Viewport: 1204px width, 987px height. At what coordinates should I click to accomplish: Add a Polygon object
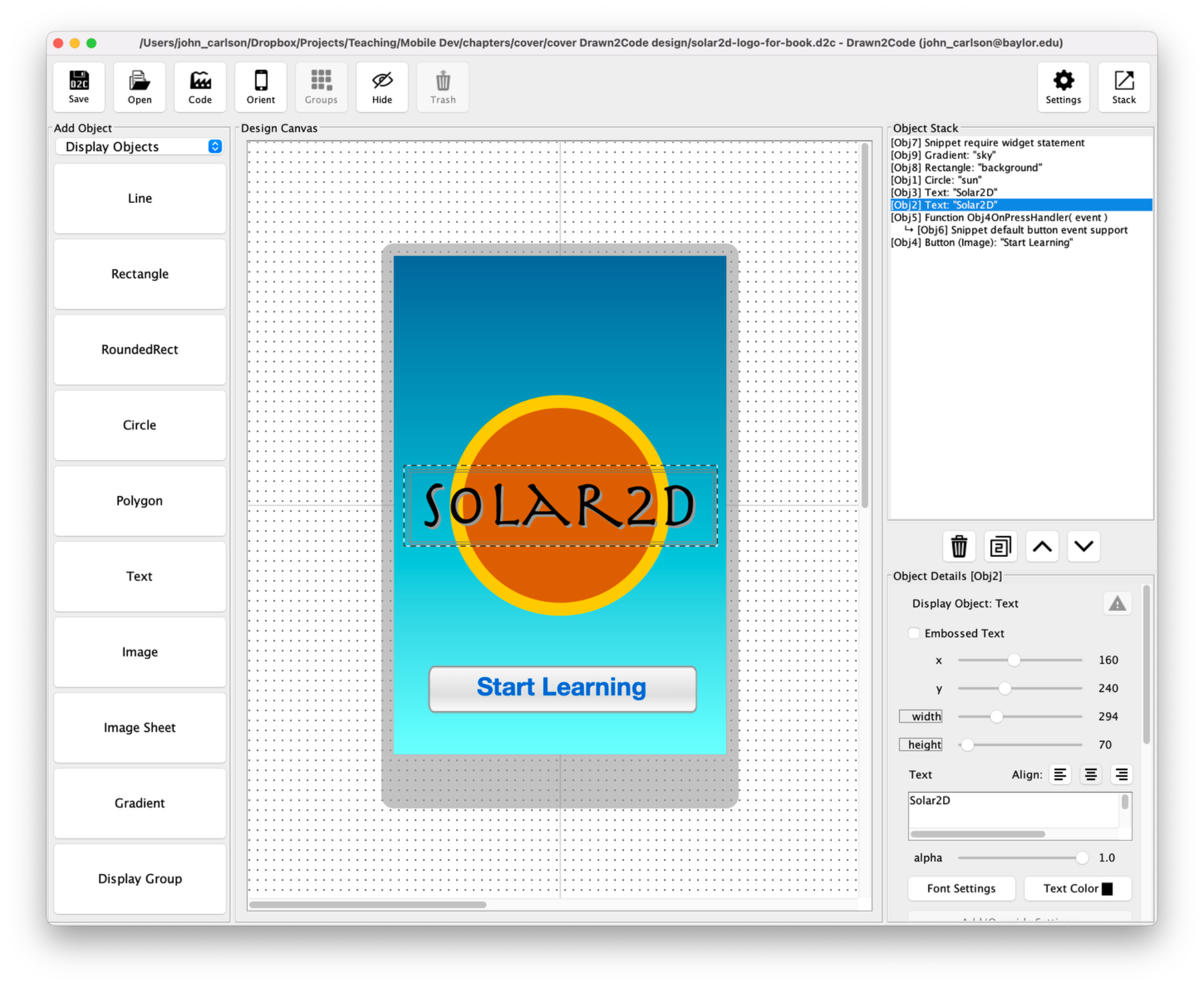pos(140,501)
